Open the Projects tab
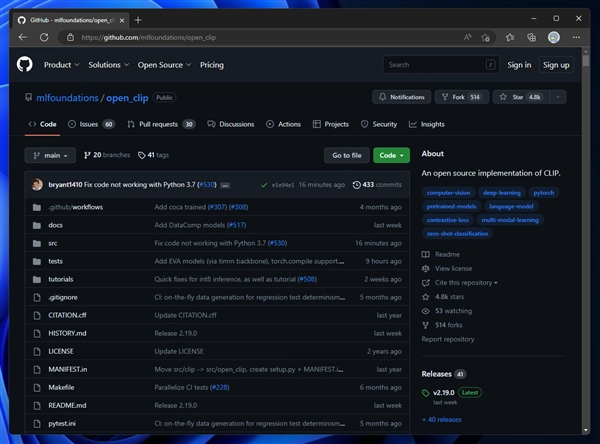 (331, 124)
